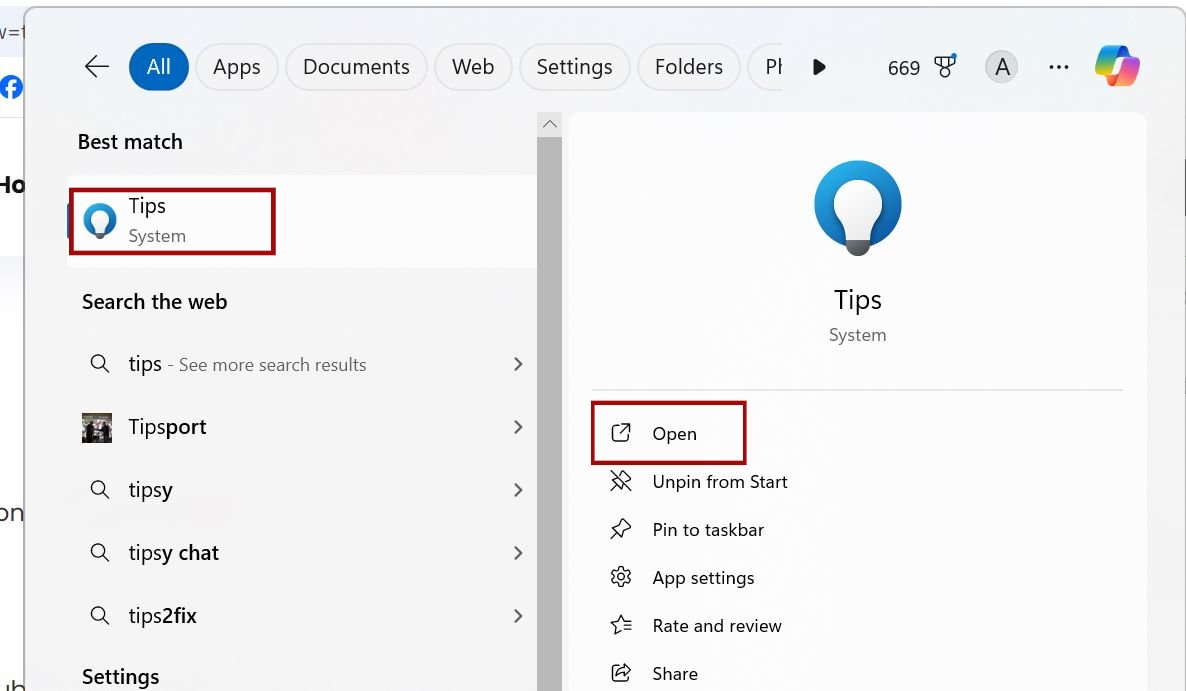The height and width of the screenshot is (691, 1186).
Task: Expand the Tipsport web result chevron
Action: tap(518, 427)
